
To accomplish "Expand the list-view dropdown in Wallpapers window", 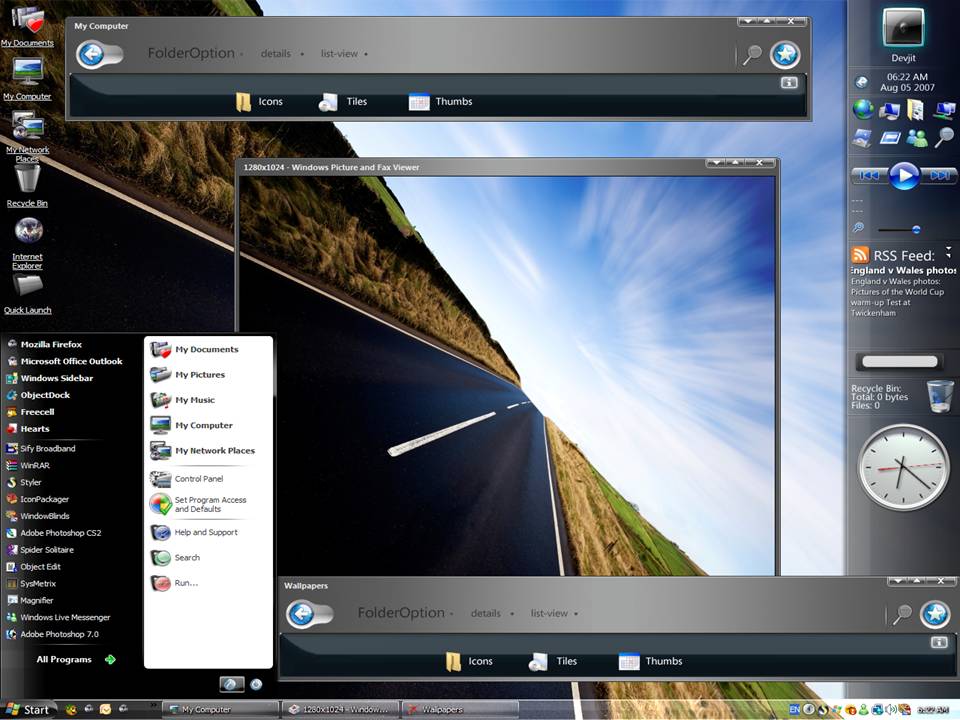I will [x=554, y=613].
